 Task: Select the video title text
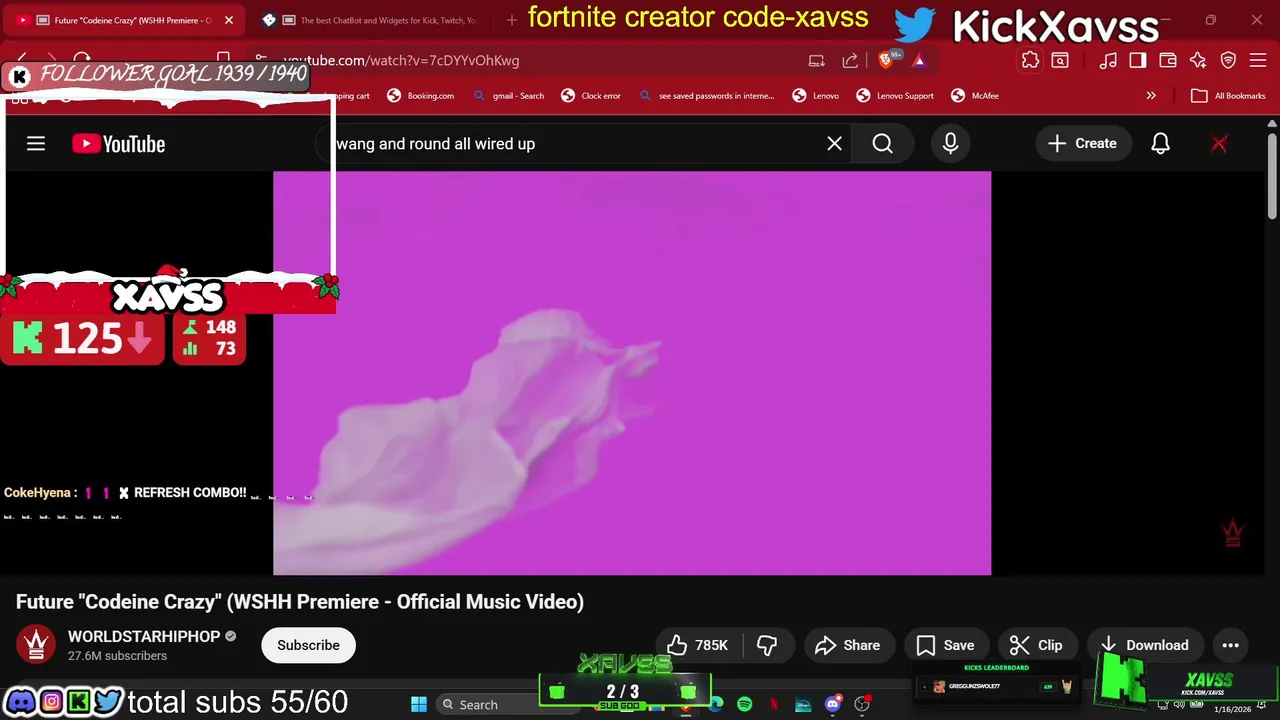pos(300,602)
